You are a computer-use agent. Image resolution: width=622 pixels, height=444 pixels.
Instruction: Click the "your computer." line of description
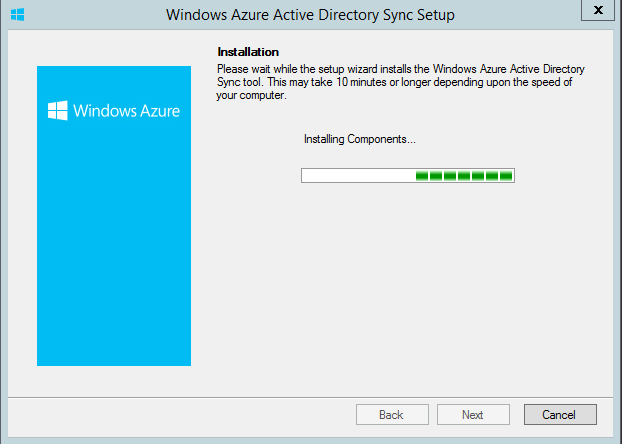(251, 95)
